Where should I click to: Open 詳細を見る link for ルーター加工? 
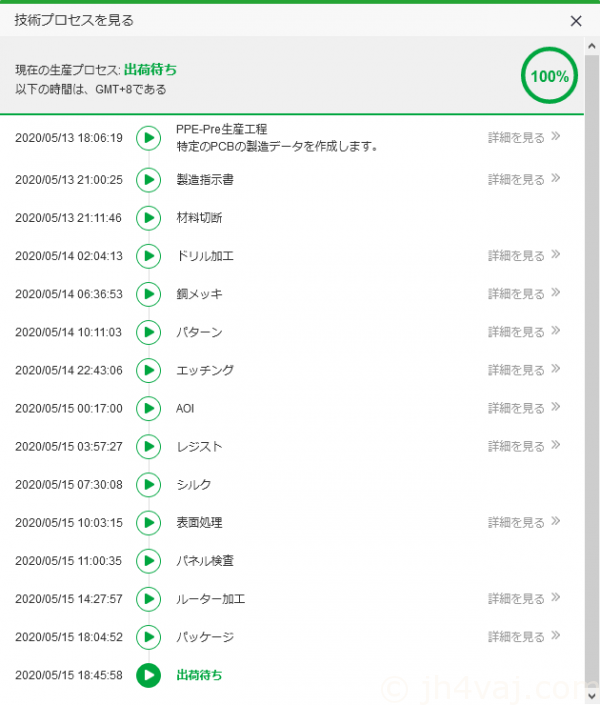pyautogui.click(x=516, y=599)
